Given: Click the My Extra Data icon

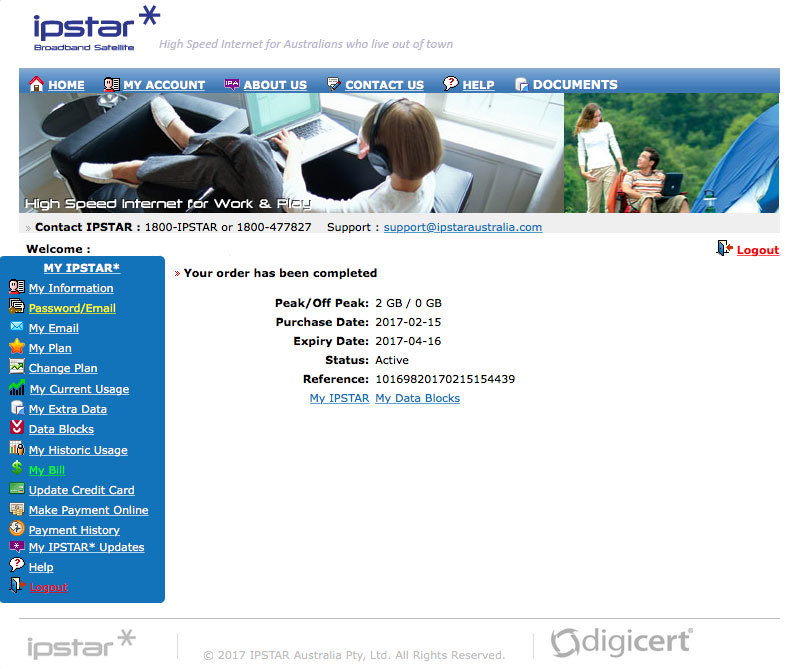Looking at the screenshot, I should [x=17, y=407].
